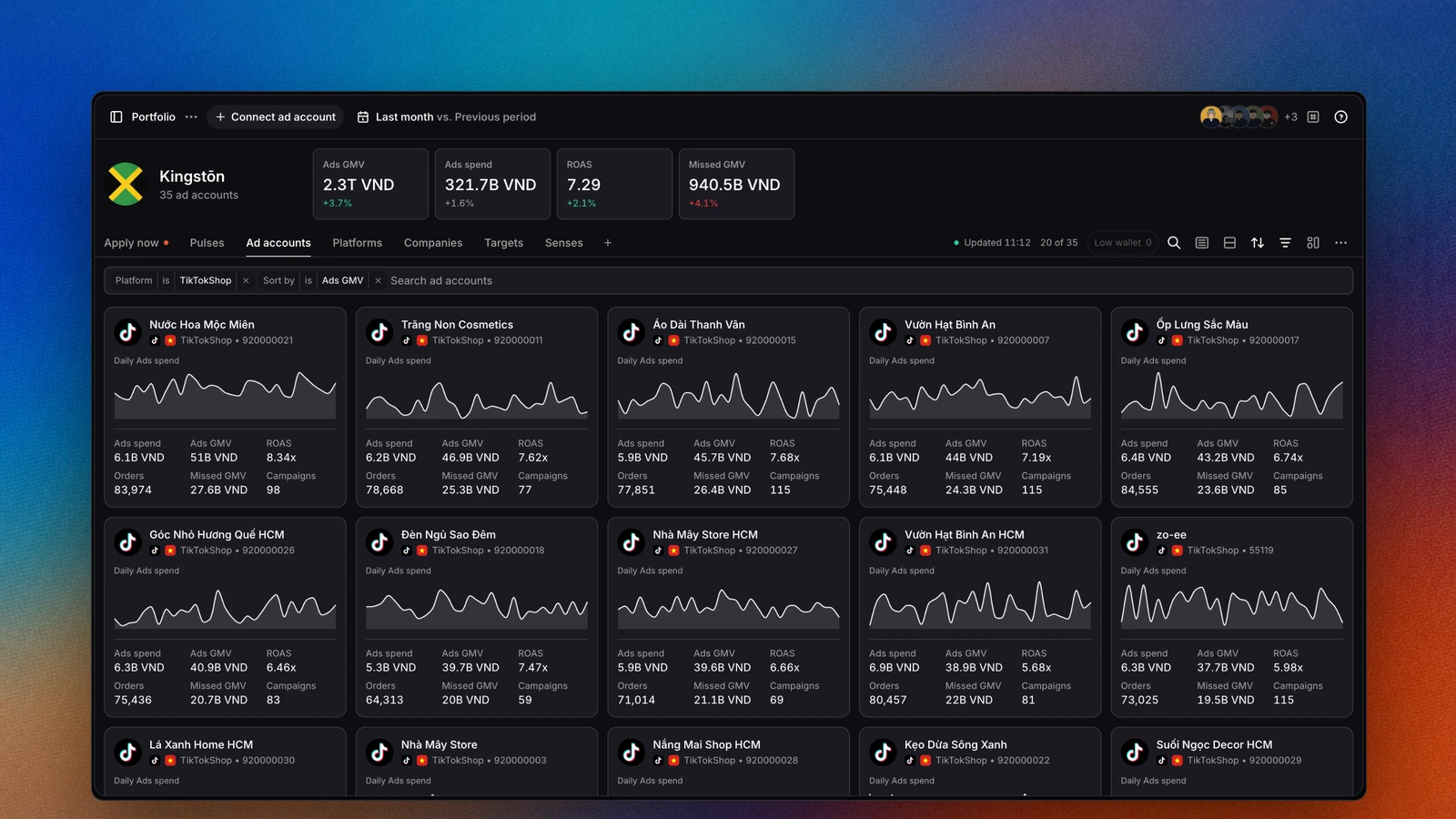Click the TikTok logo on zo-ee card
Image resolution: width=1456 pixels, height=819 pixels.
pyautogui.click(x=1135, y=542)
